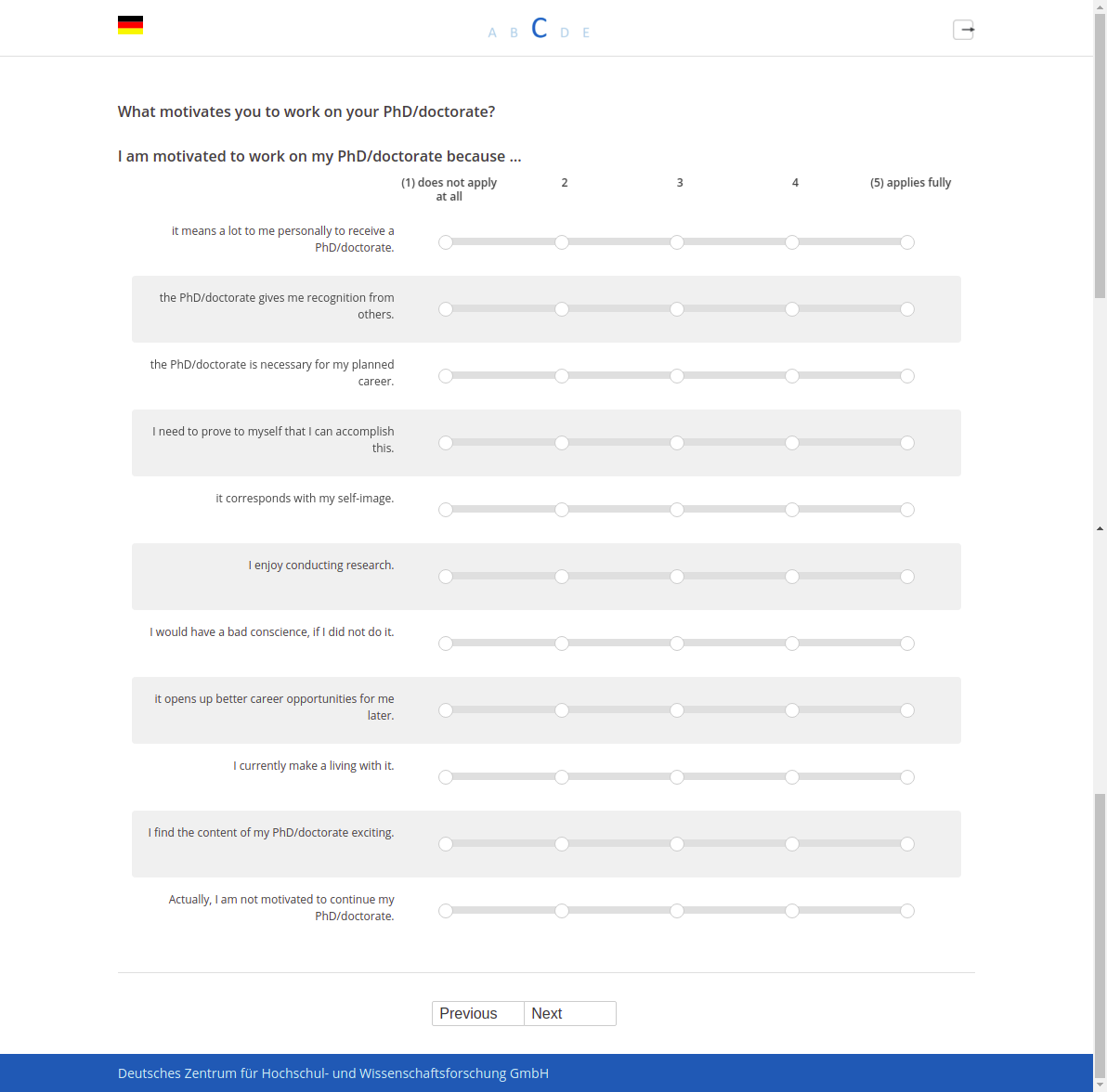This screenshot has height=1092, width=1107.
Task: Select 3 for 'not motivated to continue'
Action: (x=676, y=911)
